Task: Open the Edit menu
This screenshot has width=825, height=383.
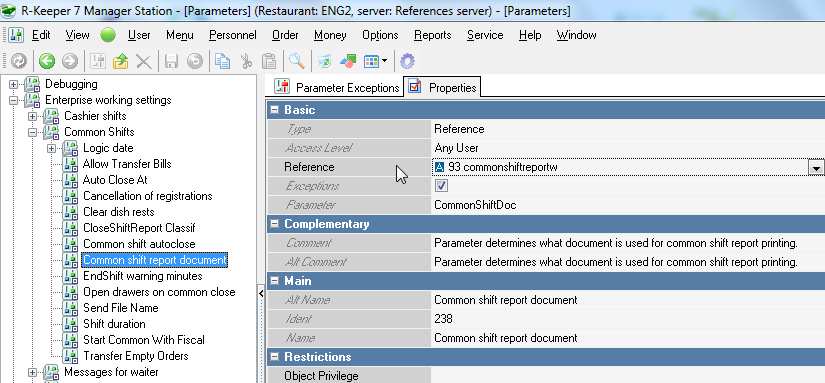Action: 41,35
